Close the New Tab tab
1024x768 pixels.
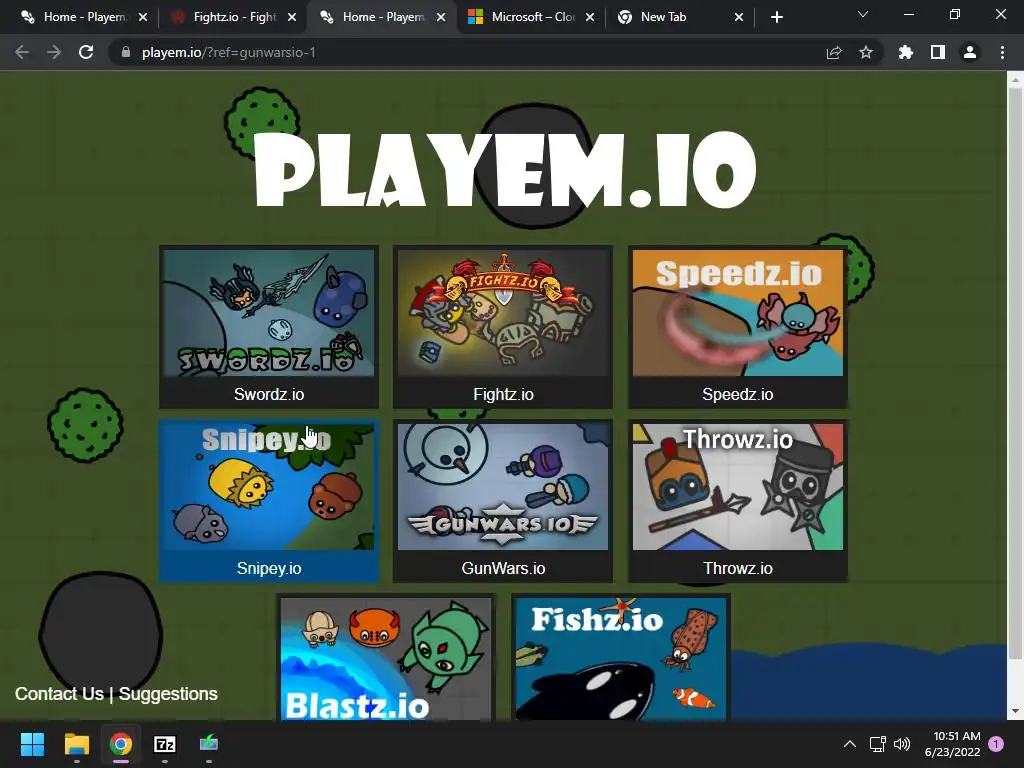pos(739,17)
